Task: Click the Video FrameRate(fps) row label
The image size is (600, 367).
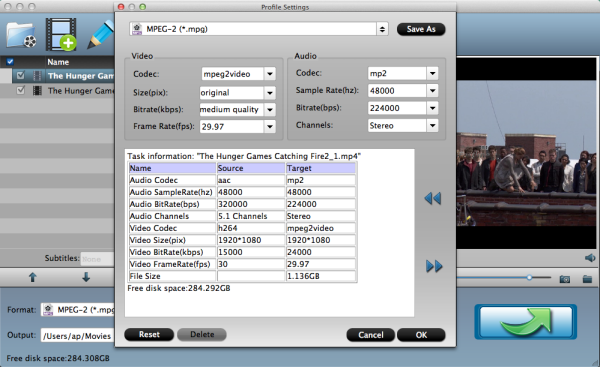Action: [170, 264]
